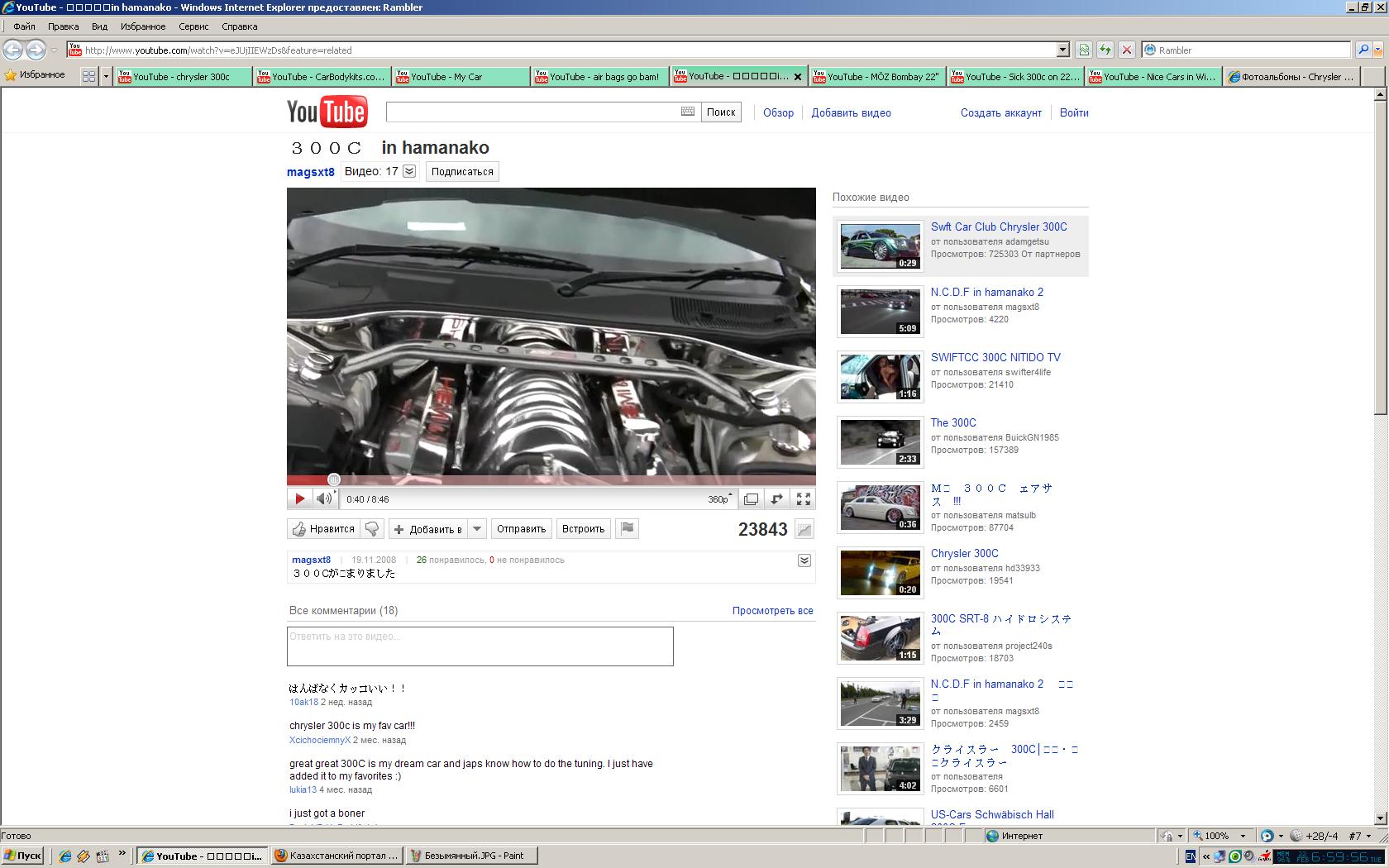Switch to the YouTube - My Car tab
This screenshot has width=1389, height=868.
point(461,77)
